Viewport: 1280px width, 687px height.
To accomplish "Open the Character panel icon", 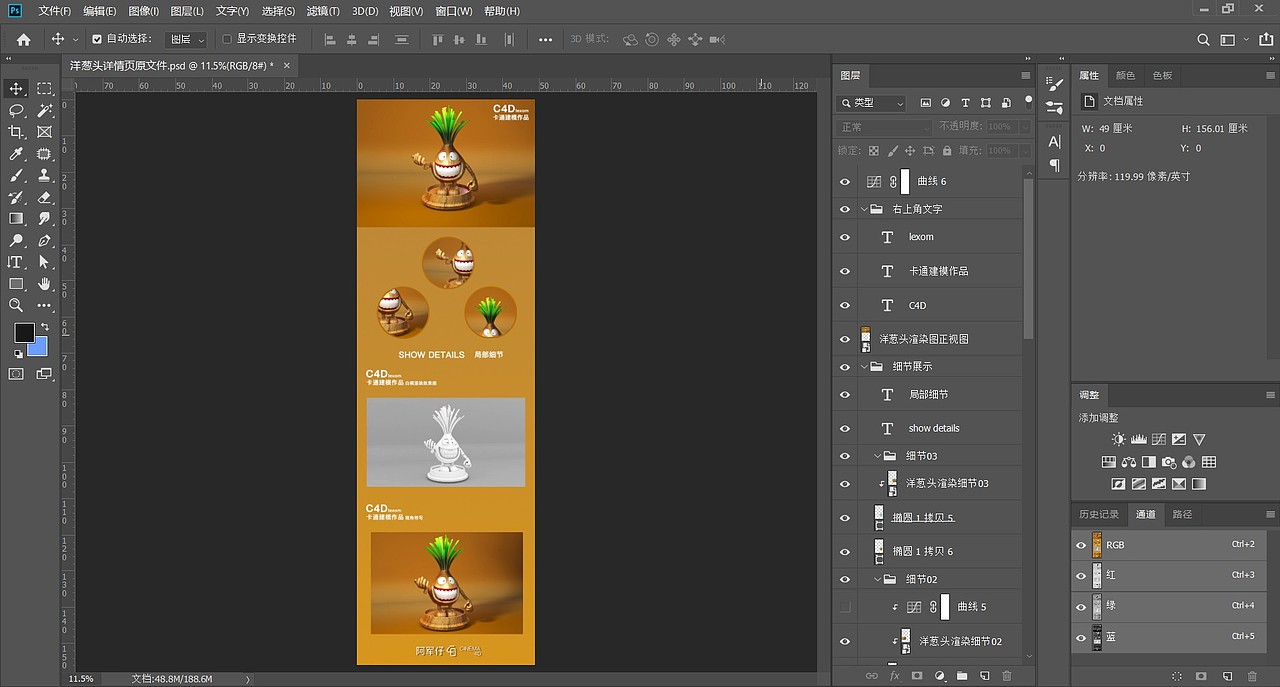I will 1055,142.
